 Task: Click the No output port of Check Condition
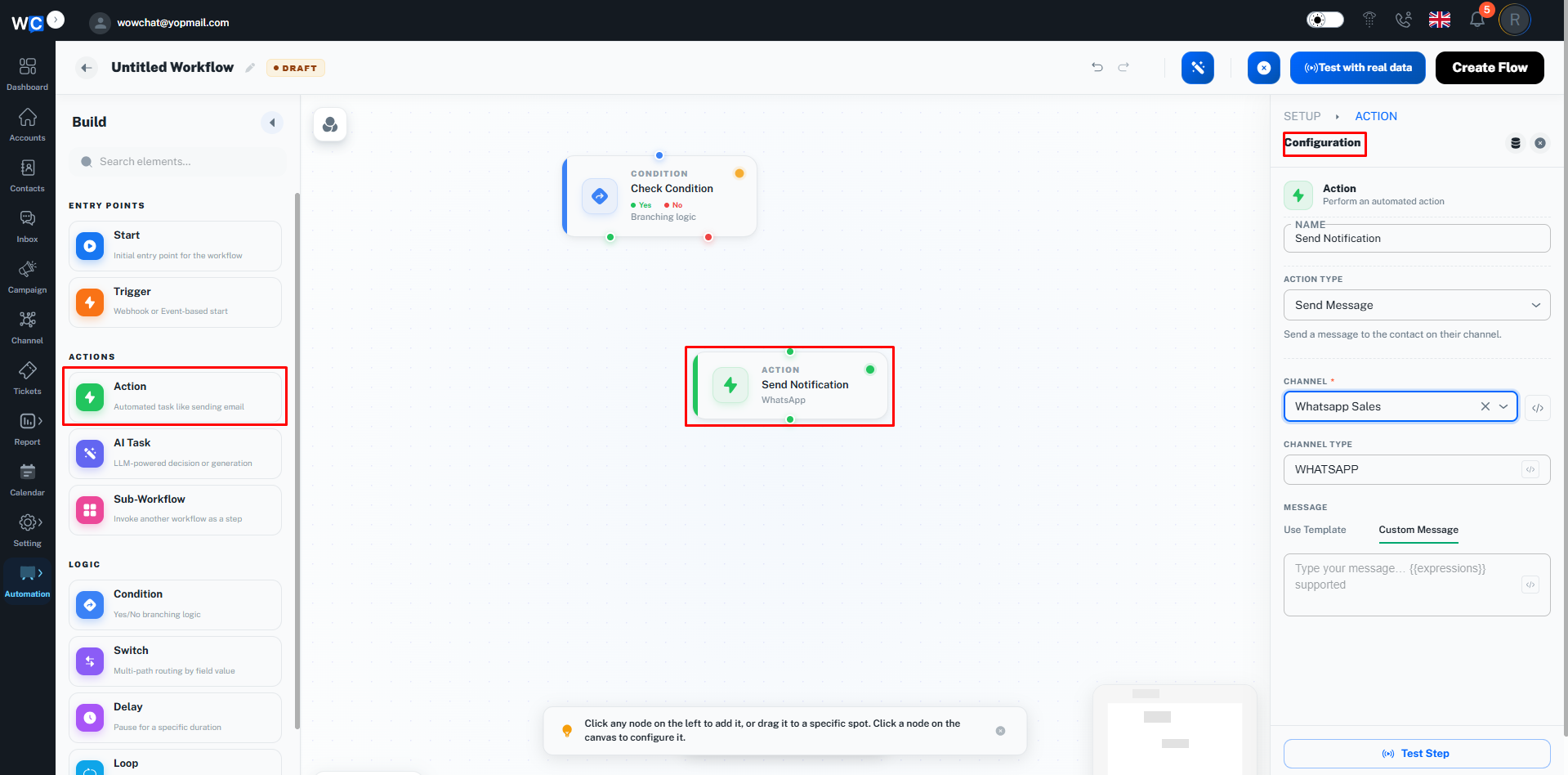[x=708, y=237]
